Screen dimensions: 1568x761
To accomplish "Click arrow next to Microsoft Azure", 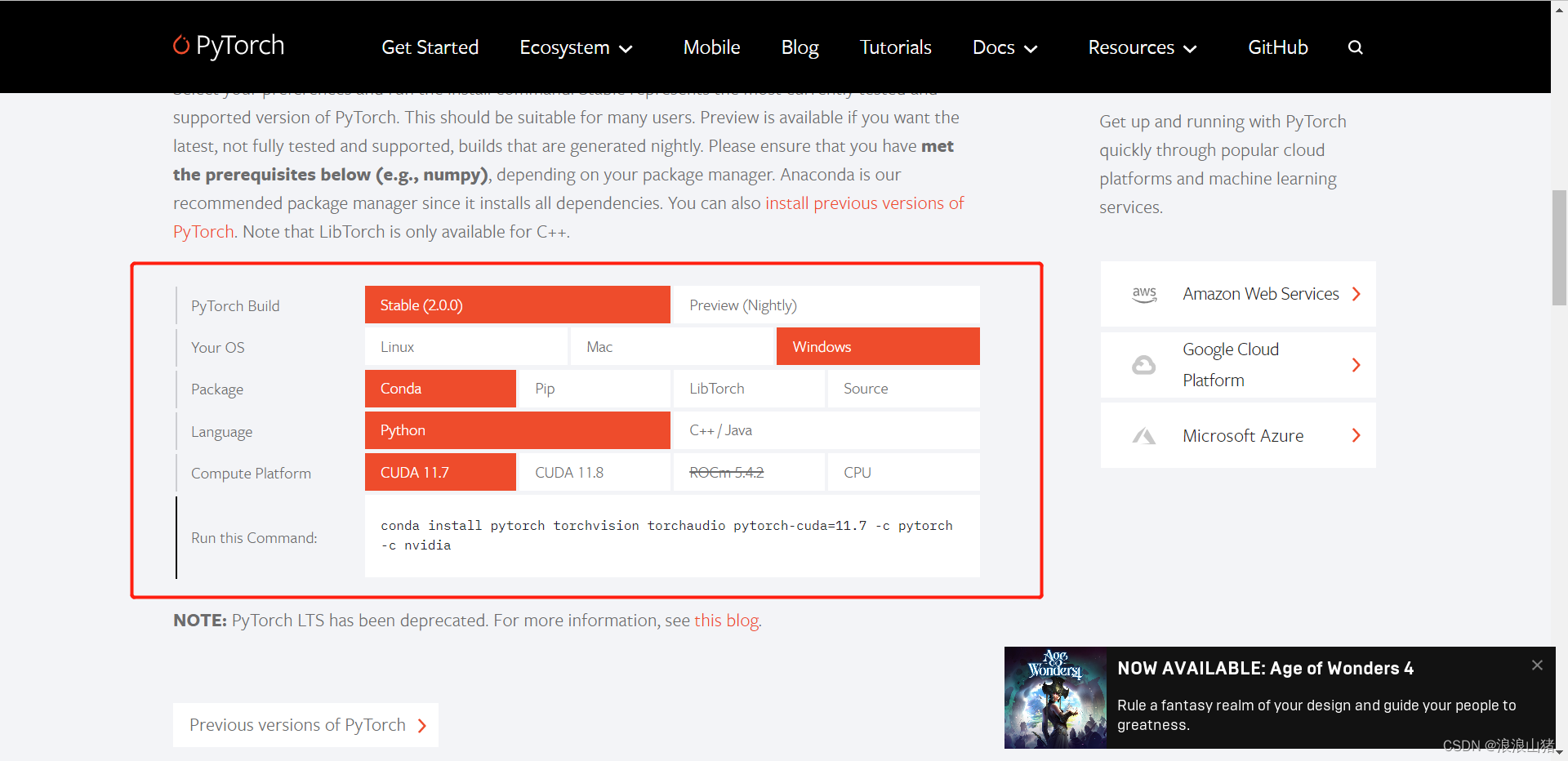I will [x=1356, y=435].
